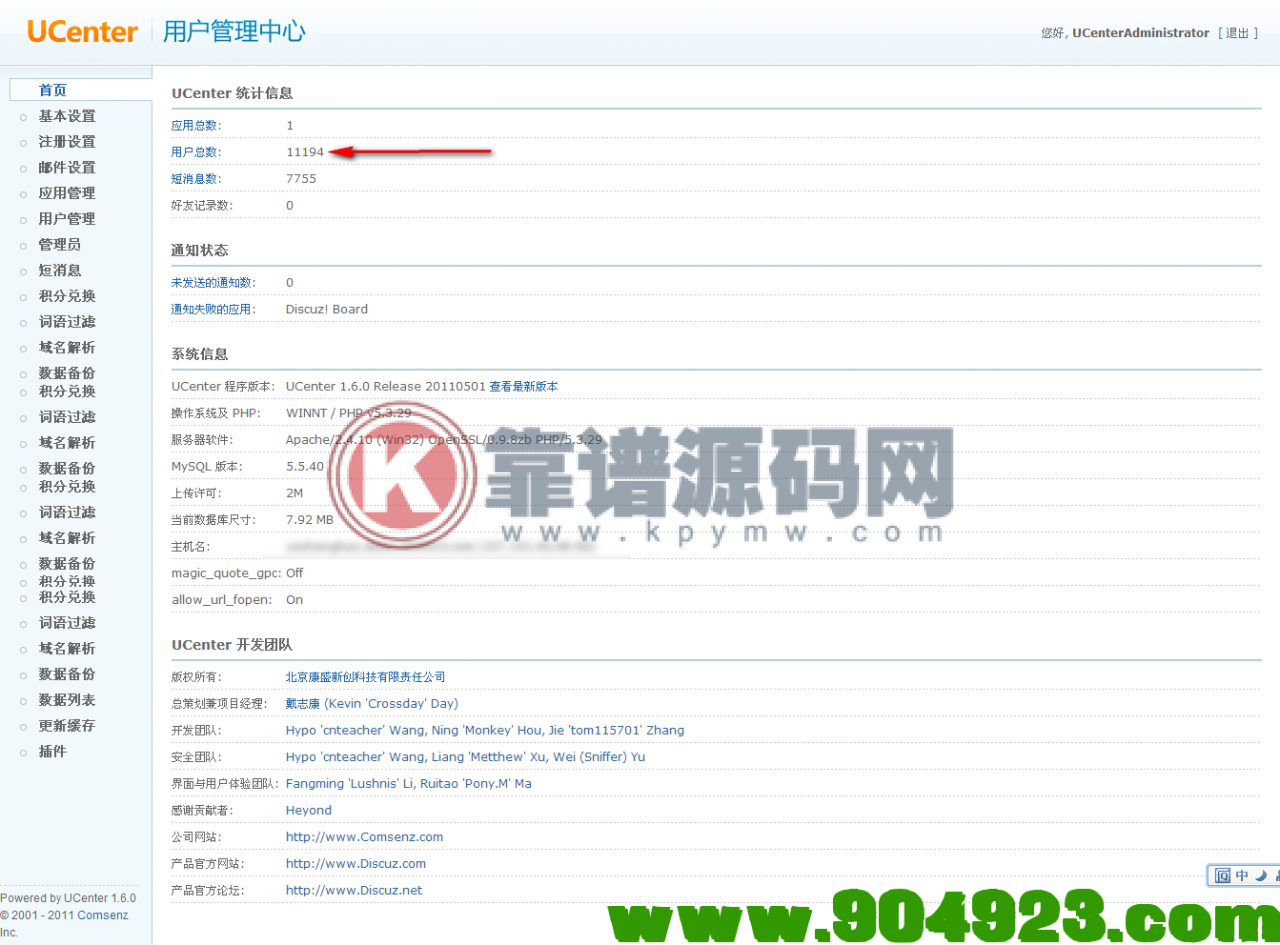The image size is (1280, 945).
Task: Open the 插件 menu item
Action: click(52, 751)
